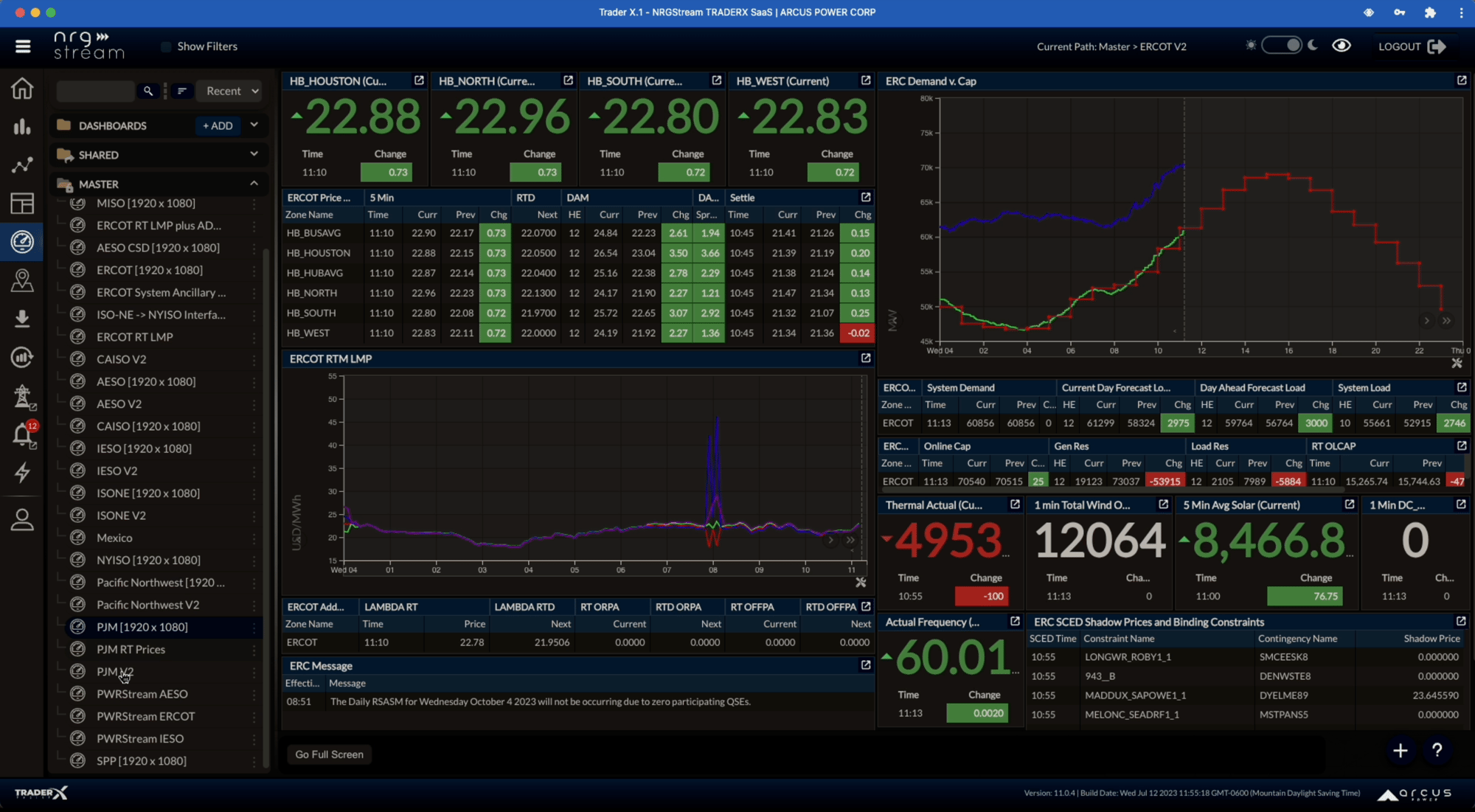Image resolution: width=1475 pixels, height=812 pixels.
Task: Go to Home in sidebar
Action: [22, 88]
